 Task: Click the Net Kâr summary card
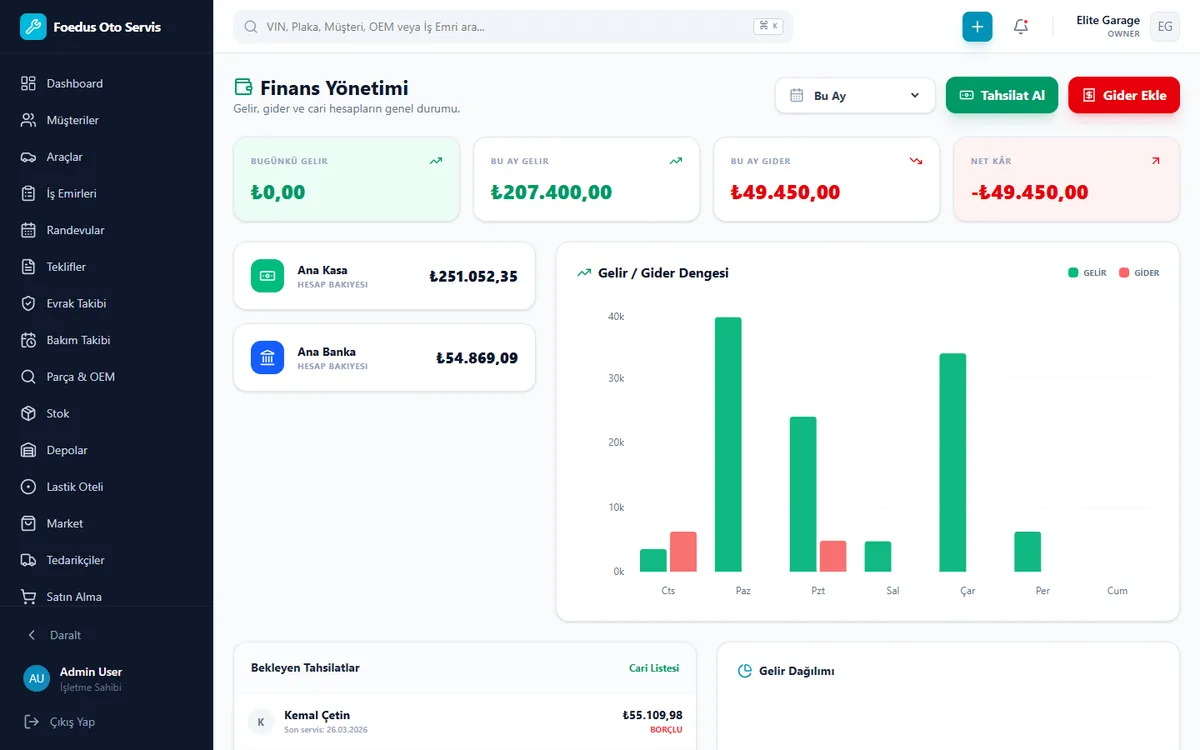(1067, 179)
